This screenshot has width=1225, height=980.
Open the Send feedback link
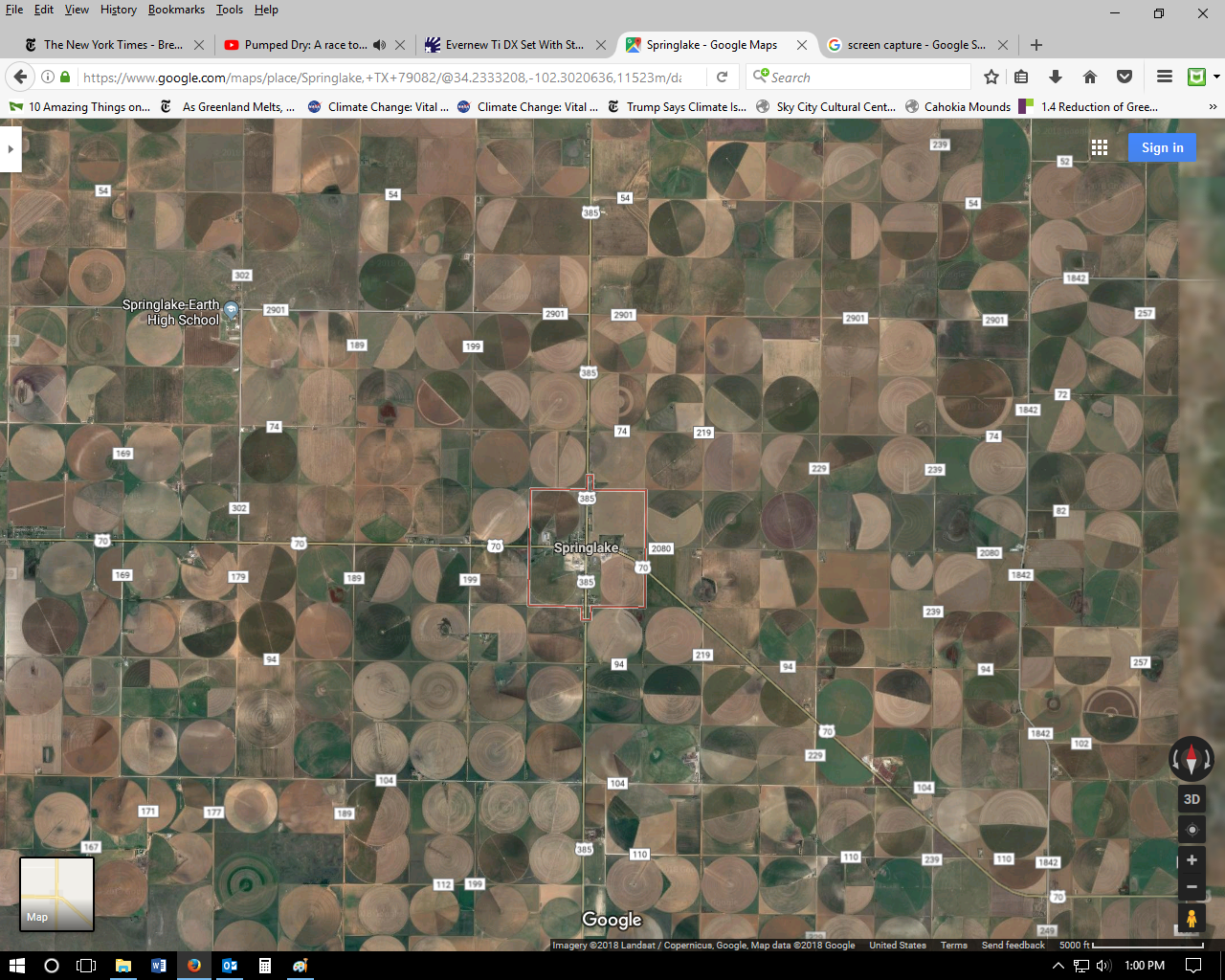pyautogui.click(x=1013, y=946)
